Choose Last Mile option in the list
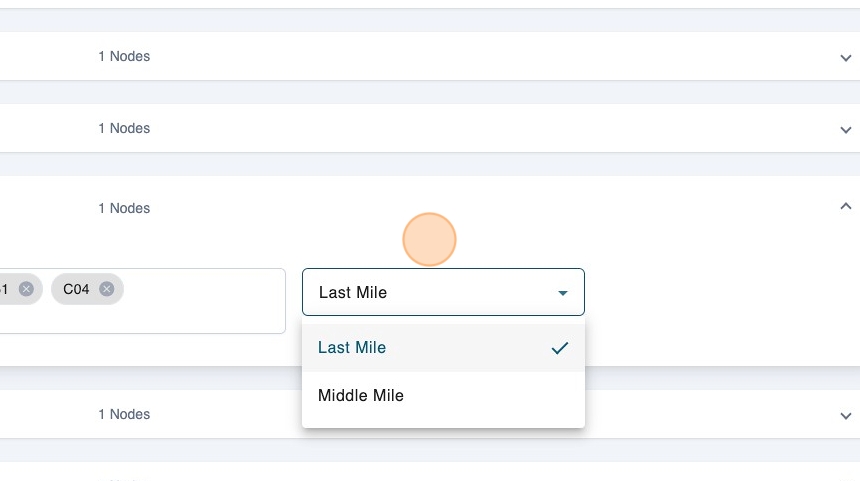This screenshot has height=481, width=860. pos(352,348)
